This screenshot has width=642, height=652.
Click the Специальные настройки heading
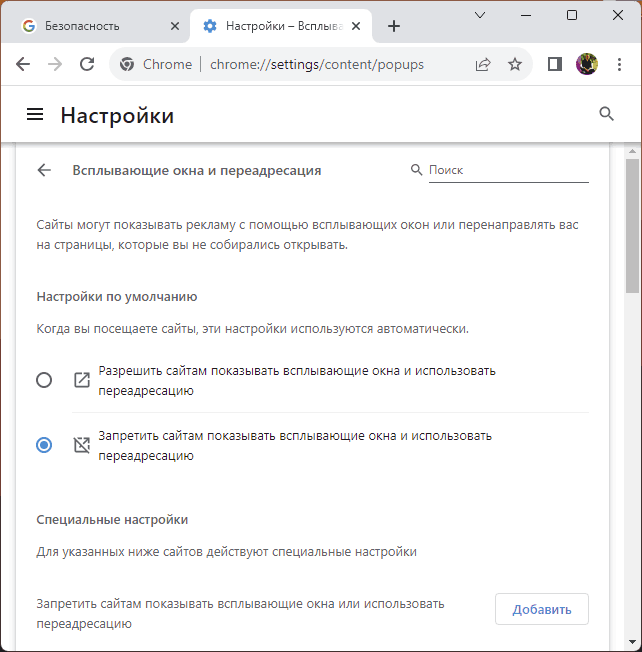pos(112,519)
